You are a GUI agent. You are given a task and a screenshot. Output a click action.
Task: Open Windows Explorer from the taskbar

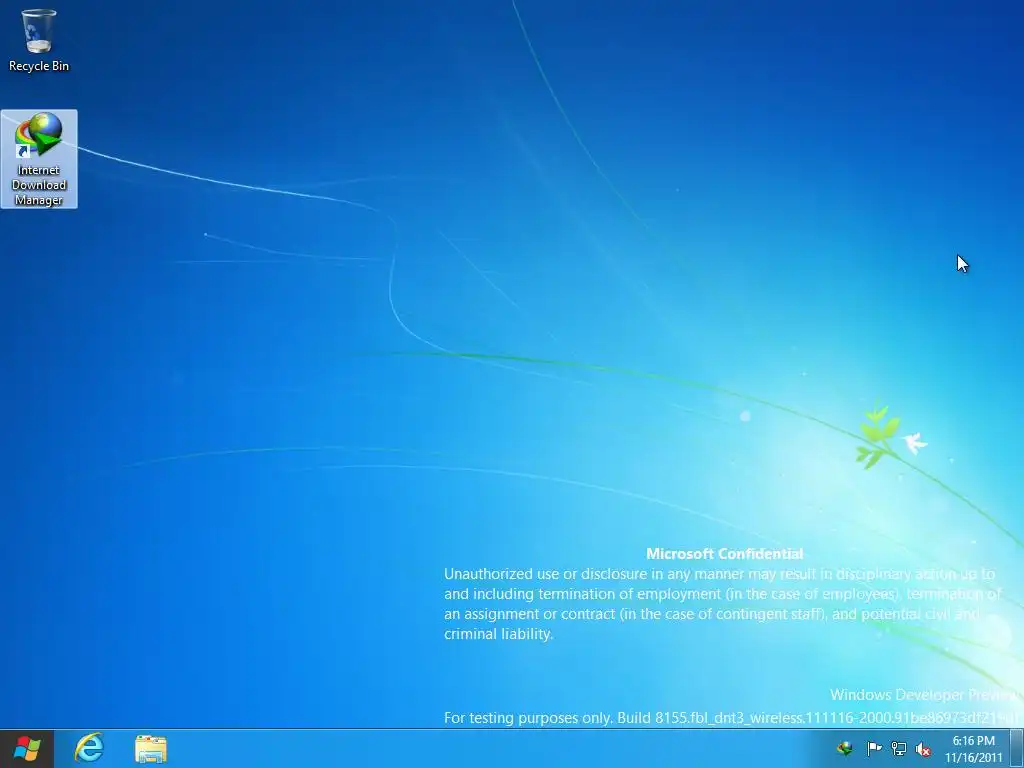click(x=151, y=748)
